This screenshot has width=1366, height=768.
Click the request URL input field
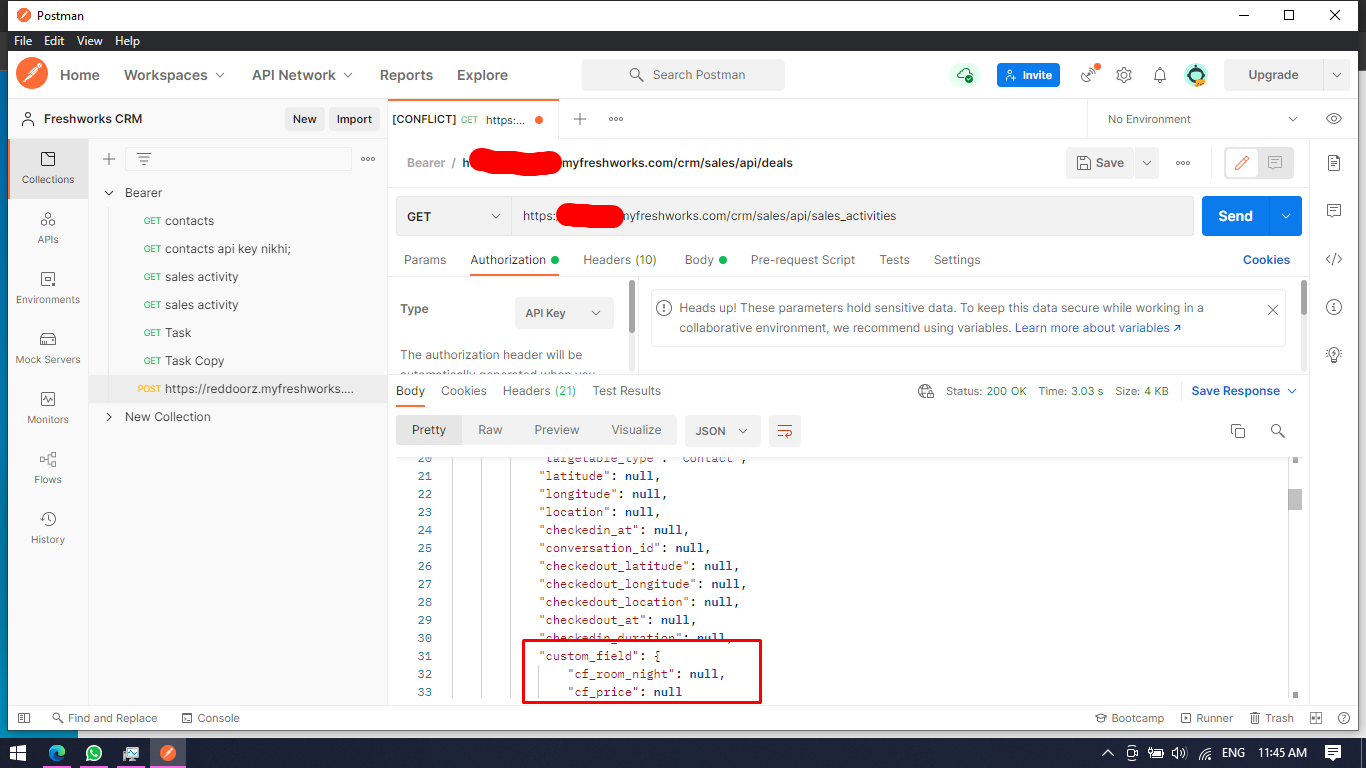852,216
